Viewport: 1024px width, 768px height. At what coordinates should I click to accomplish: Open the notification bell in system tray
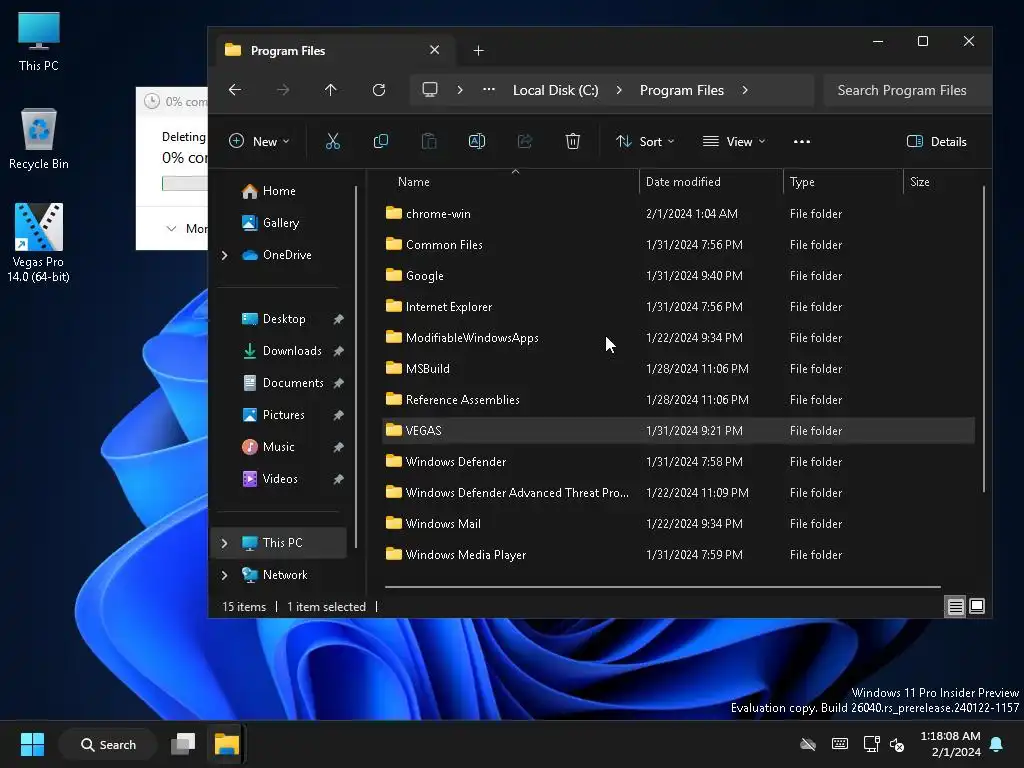997,744
